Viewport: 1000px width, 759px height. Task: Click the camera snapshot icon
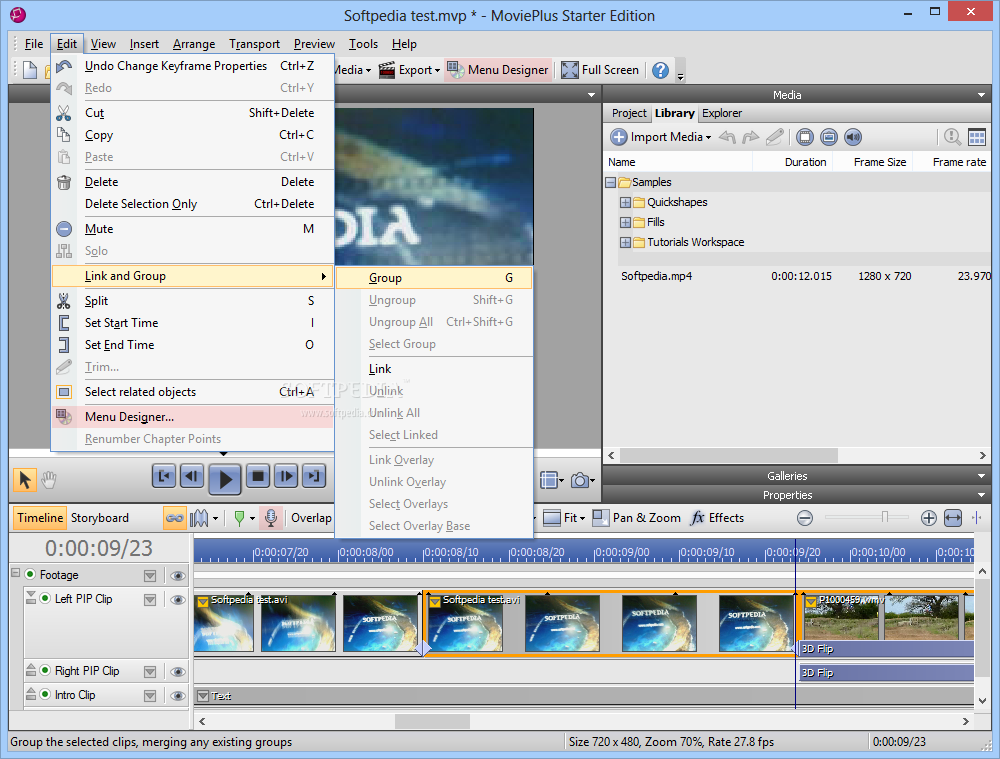pos(580,480)
